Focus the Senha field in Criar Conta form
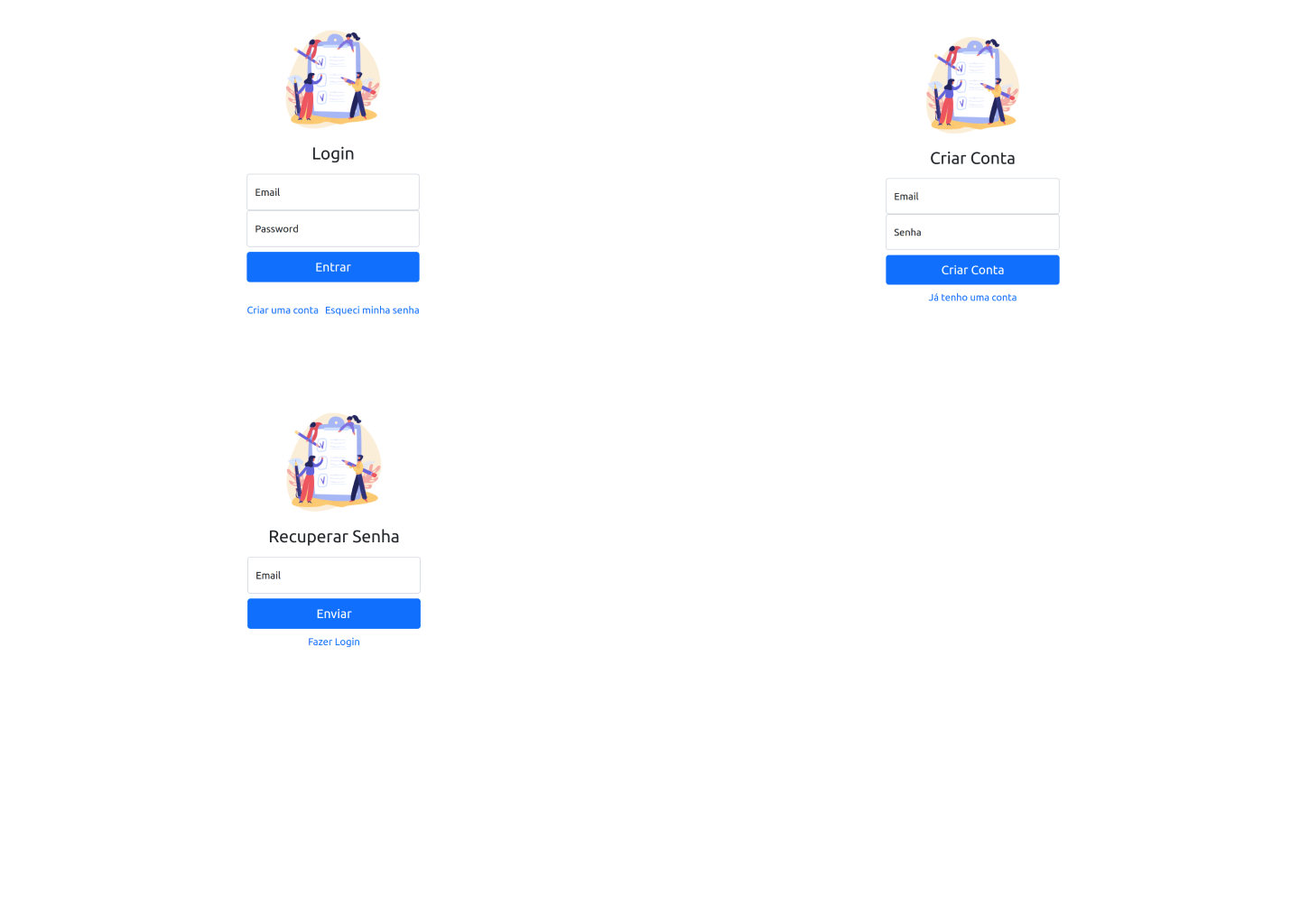 (x=972, y=232)
